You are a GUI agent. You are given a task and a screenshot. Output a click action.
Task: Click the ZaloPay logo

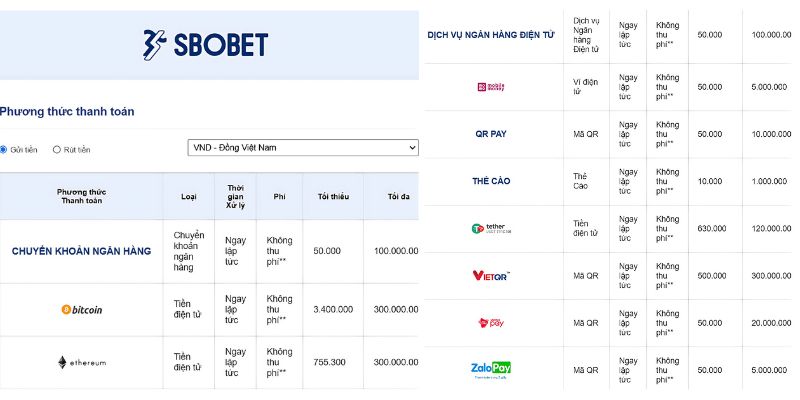click(x=491, y=370)
